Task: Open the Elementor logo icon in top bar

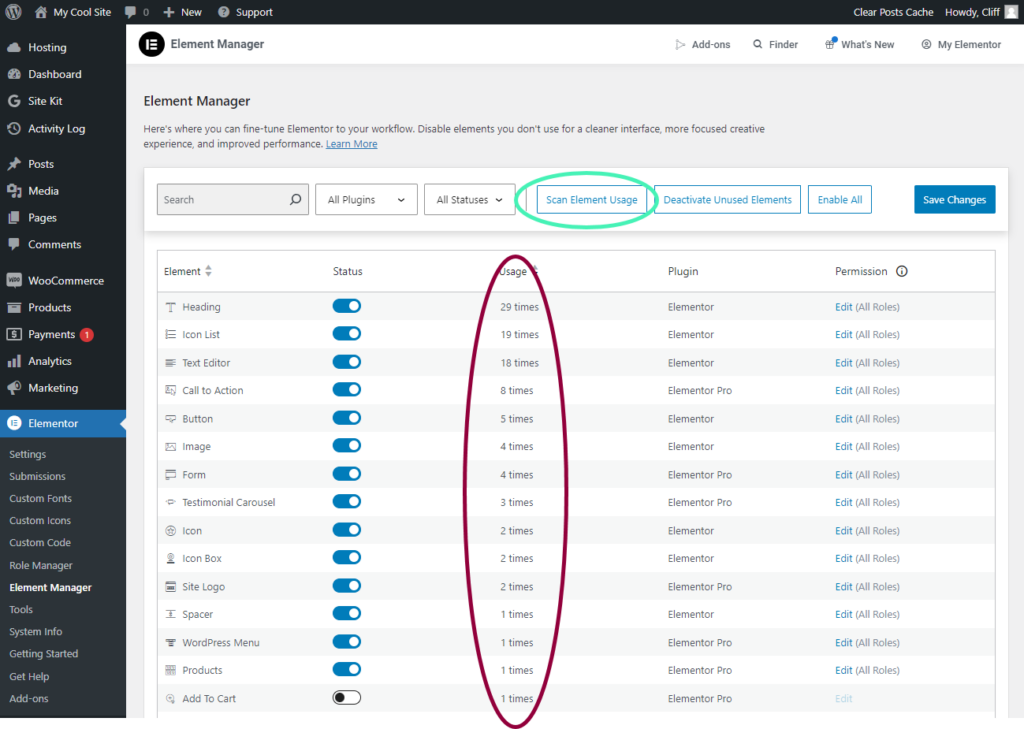Action: pos(151,44)
